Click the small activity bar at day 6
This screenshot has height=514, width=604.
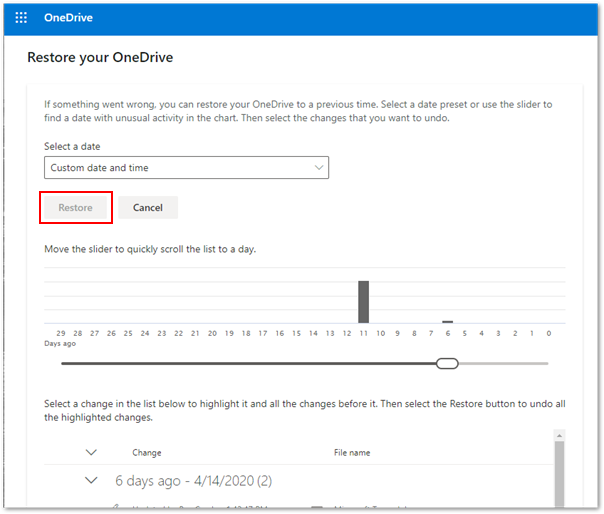click(447, 320)
